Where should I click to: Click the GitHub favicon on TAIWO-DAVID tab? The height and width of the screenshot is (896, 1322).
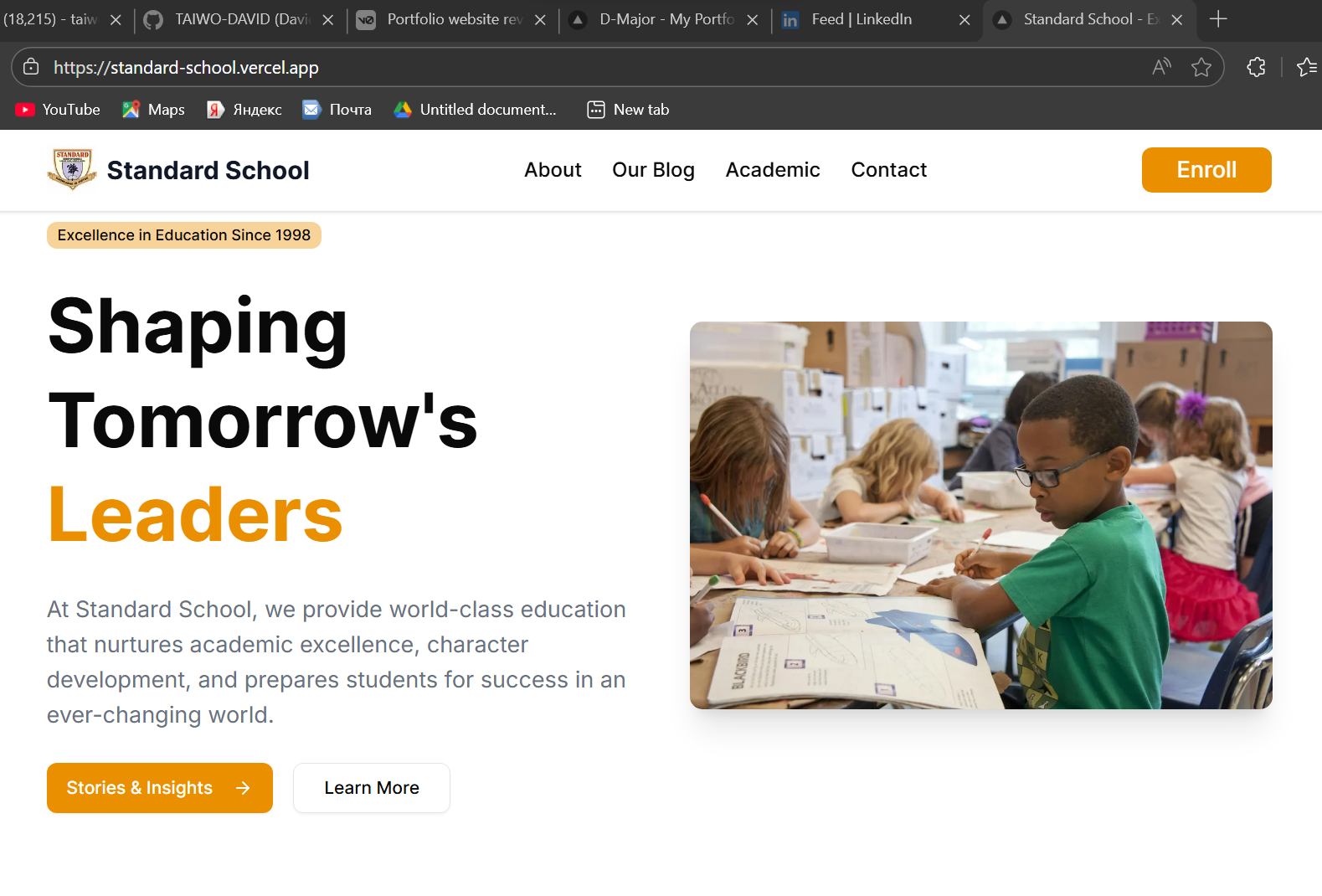[x=153, y=19]
